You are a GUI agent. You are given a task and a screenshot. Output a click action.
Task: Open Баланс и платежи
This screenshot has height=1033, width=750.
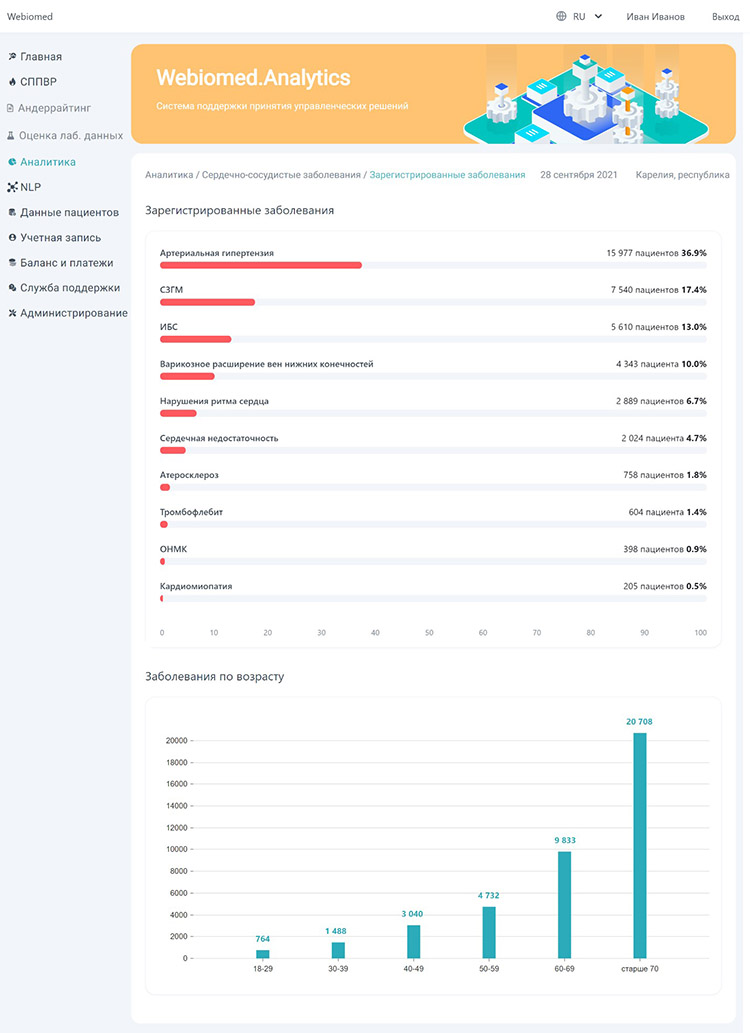pos(67,262)
